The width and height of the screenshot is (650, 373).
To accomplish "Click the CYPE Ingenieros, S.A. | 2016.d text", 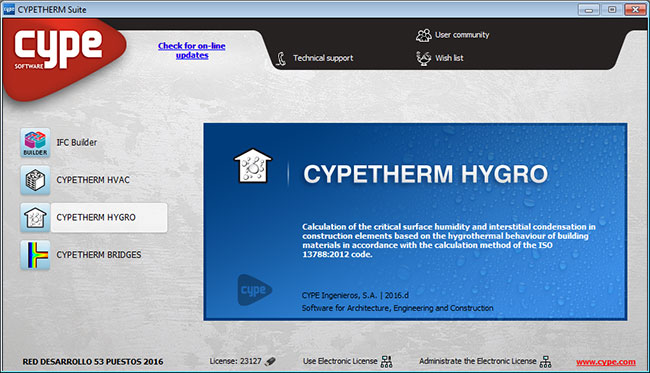I will [x=355, y=295].
